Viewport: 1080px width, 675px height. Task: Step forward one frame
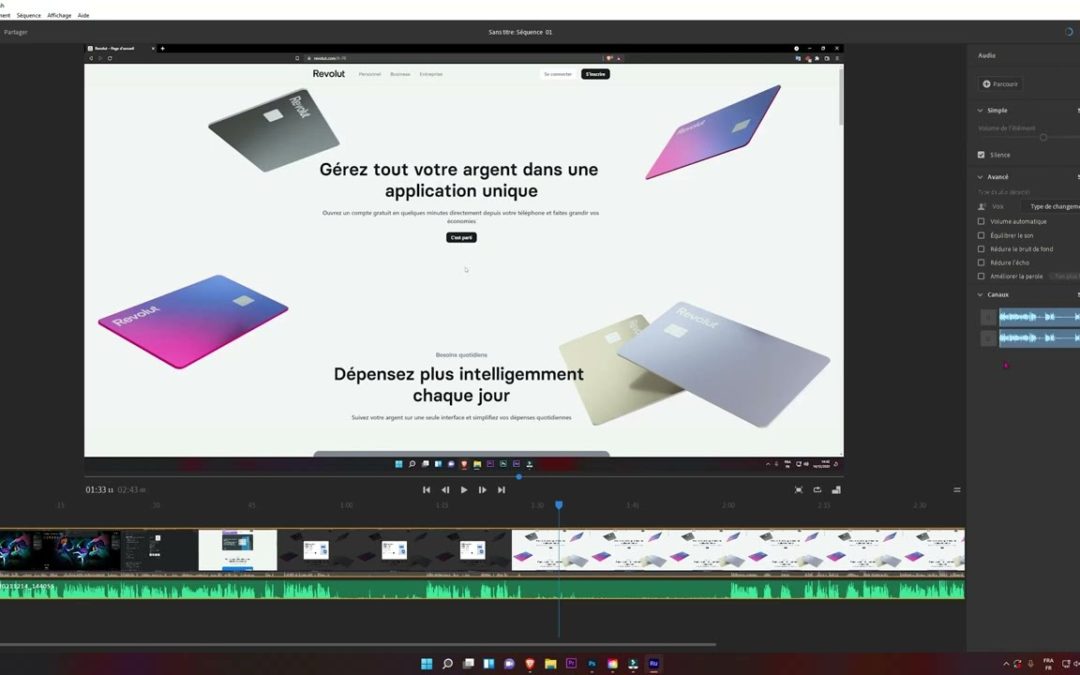pyautogui.click(x=482, y=490)
